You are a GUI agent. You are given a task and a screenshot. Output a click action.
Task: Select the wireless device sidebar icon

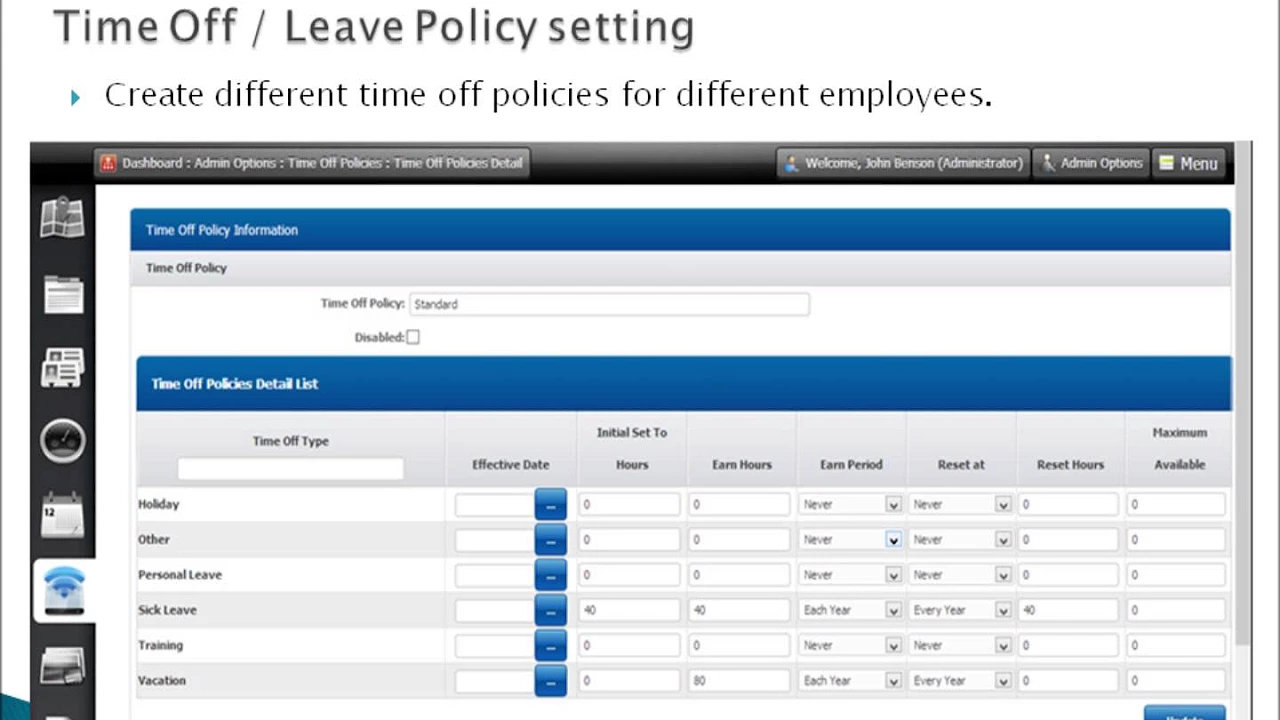pos(64,589)
